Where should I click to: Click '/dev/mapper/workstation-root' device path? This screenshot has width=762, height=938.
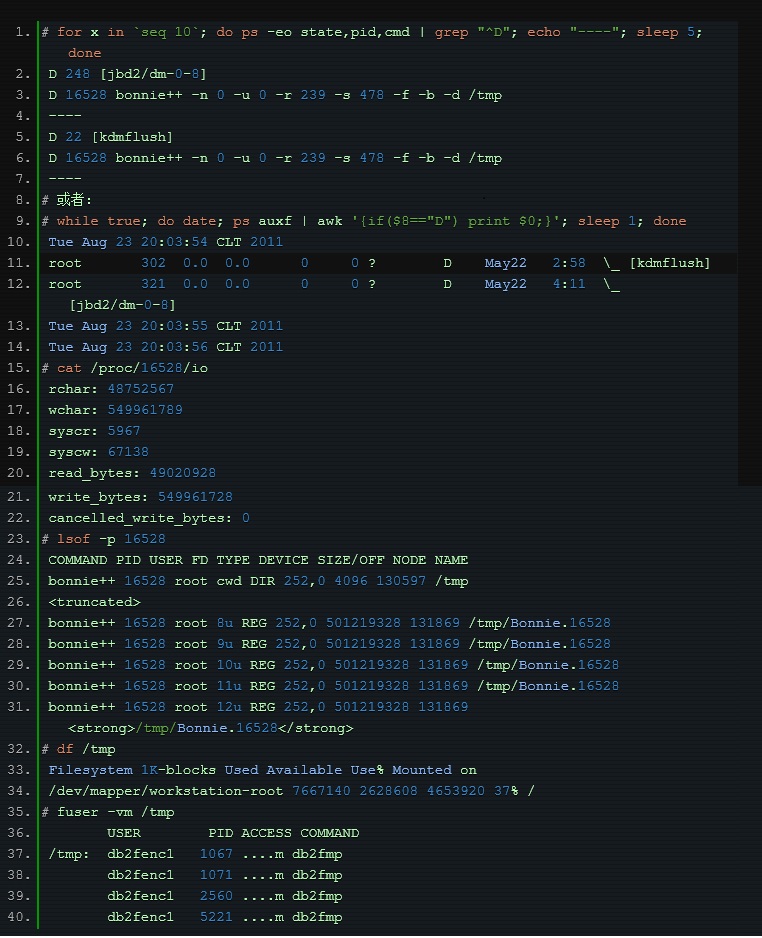[x=166, y=791]
